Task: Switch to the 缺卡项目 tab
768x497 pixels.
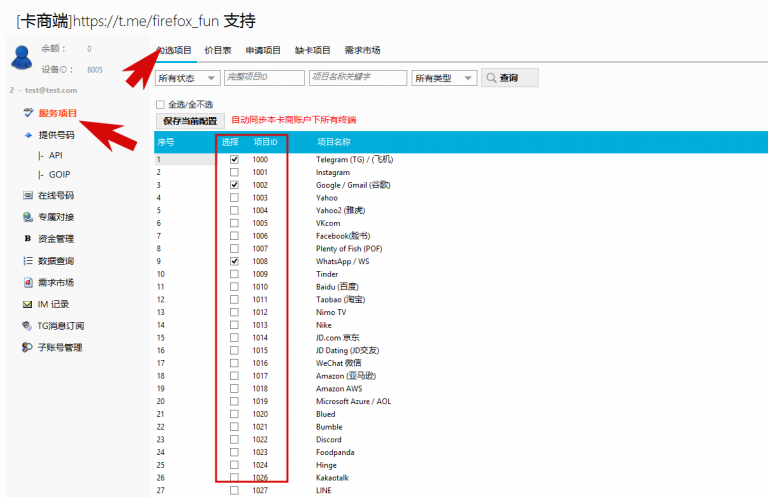Action: (x=312, y=50)
